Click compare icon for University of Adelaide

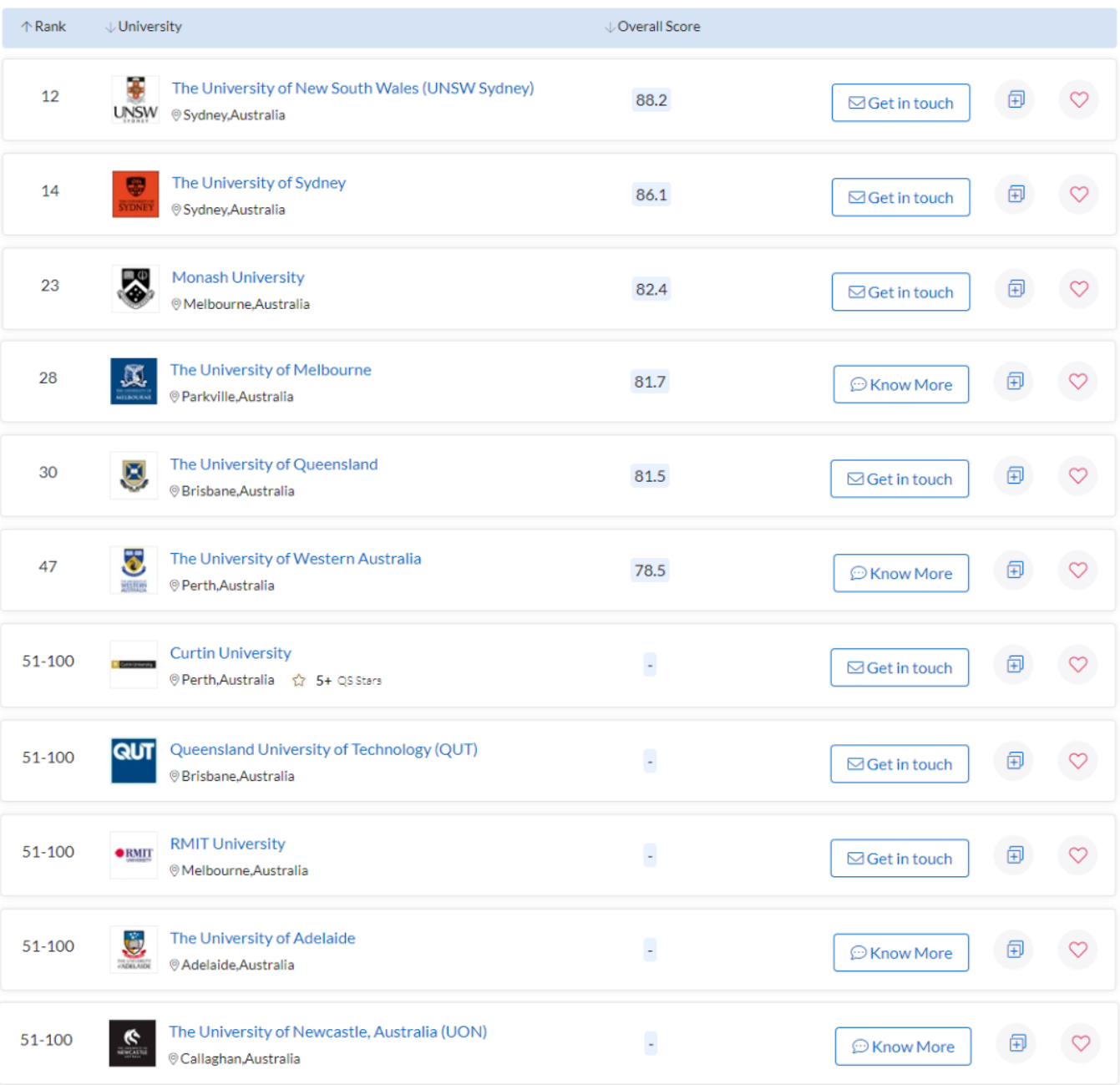(1015, 950)
